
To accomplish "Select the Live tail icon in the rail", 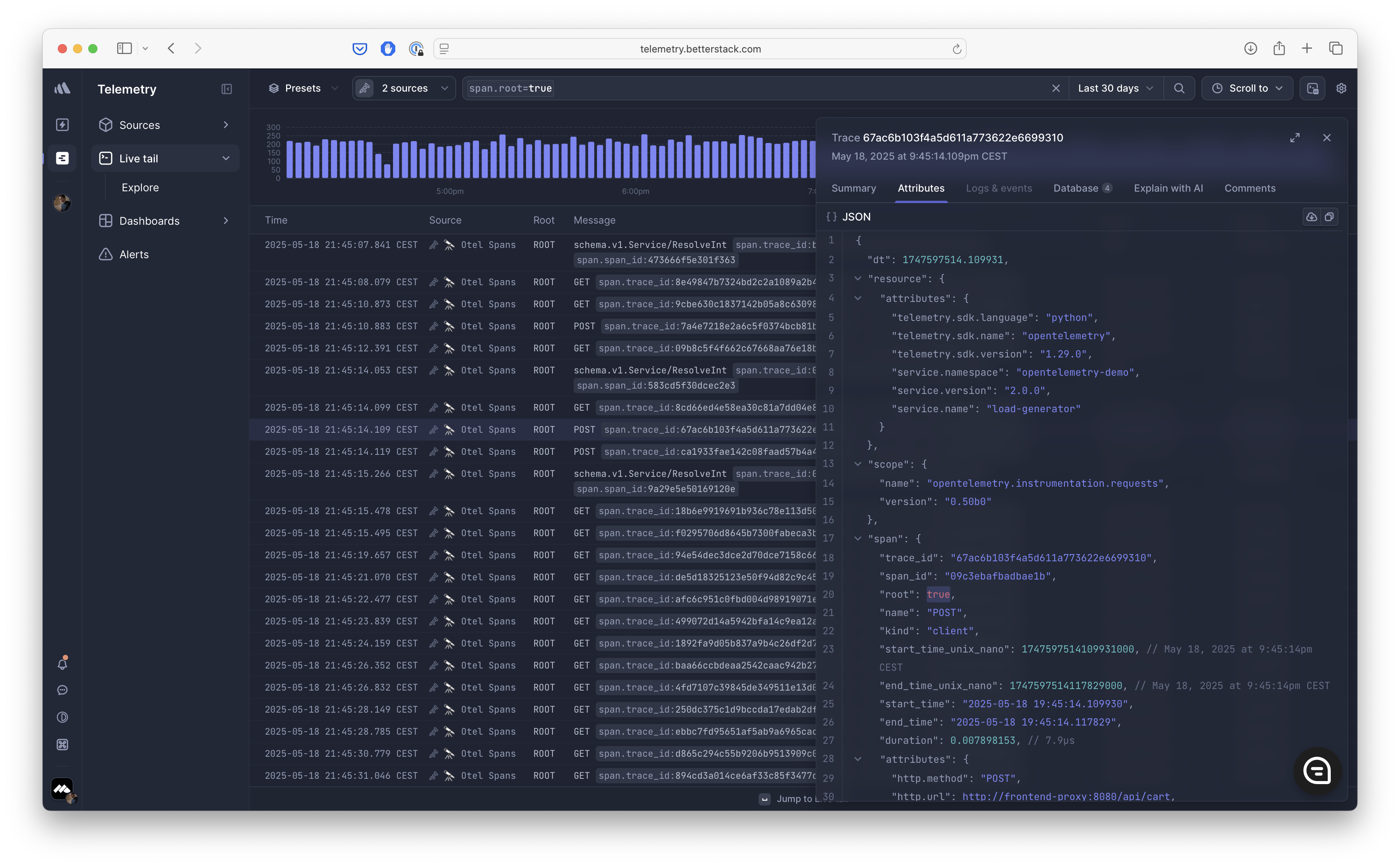I will tap(62, 158).
